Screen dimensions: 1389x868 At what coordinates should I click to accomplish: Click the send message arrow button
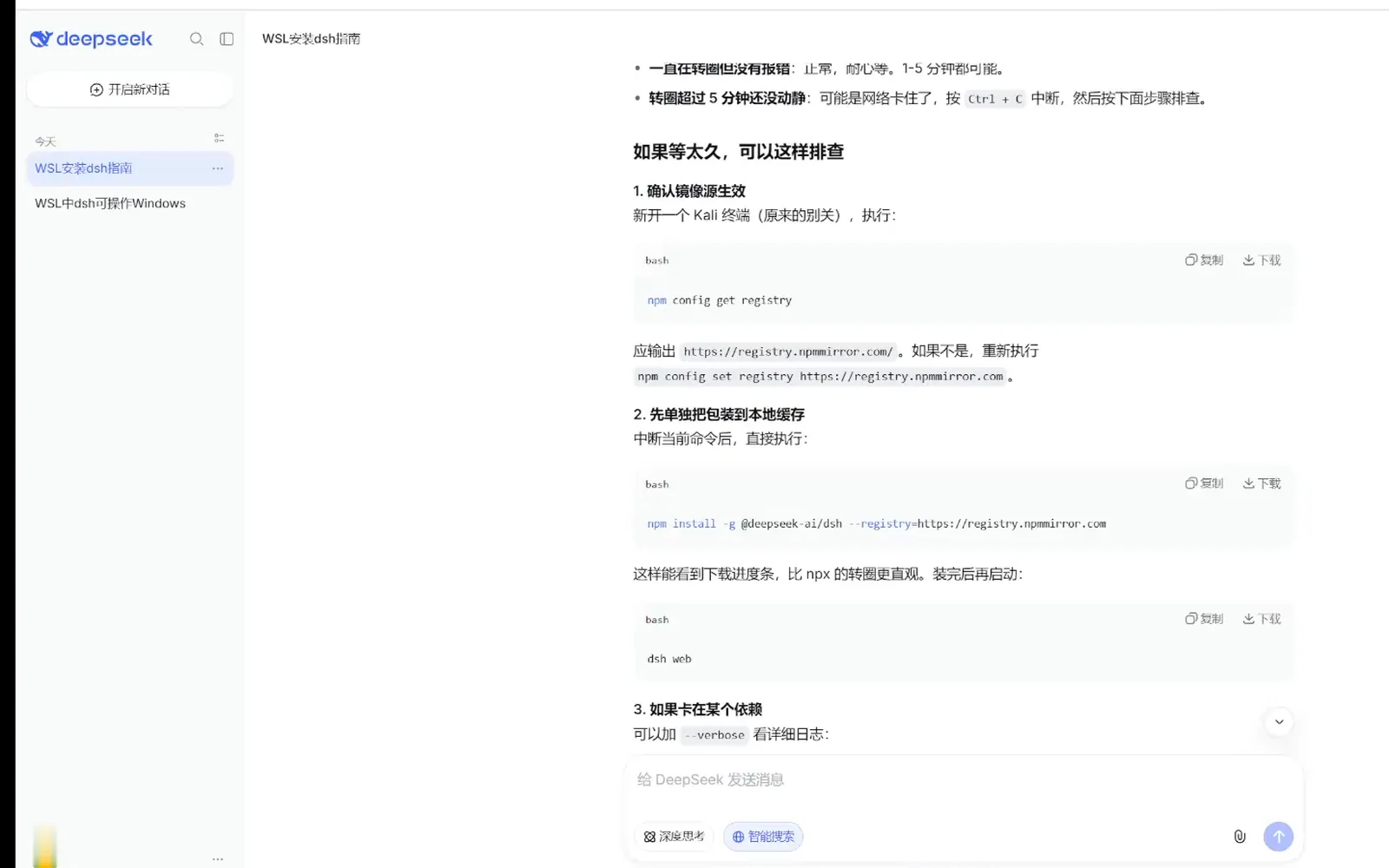point(1278,836)
